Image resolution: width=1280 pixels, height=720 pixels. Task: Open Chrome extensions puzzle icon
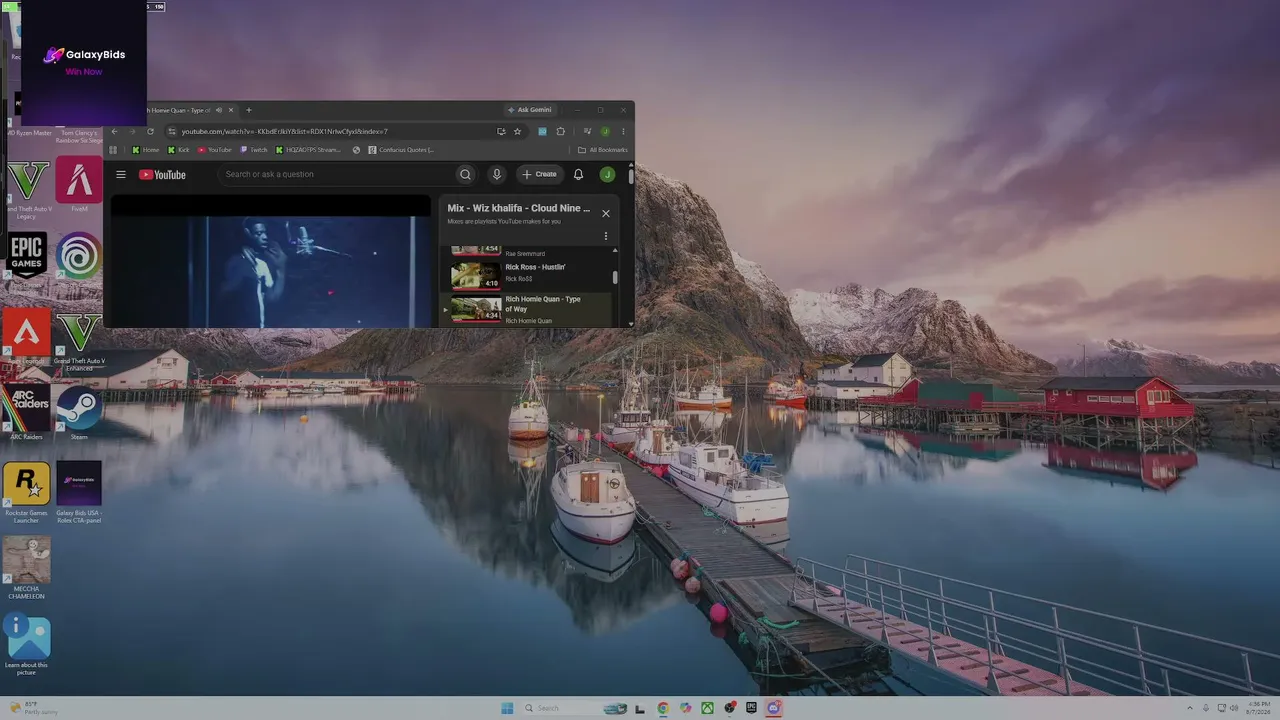point(560,131)
